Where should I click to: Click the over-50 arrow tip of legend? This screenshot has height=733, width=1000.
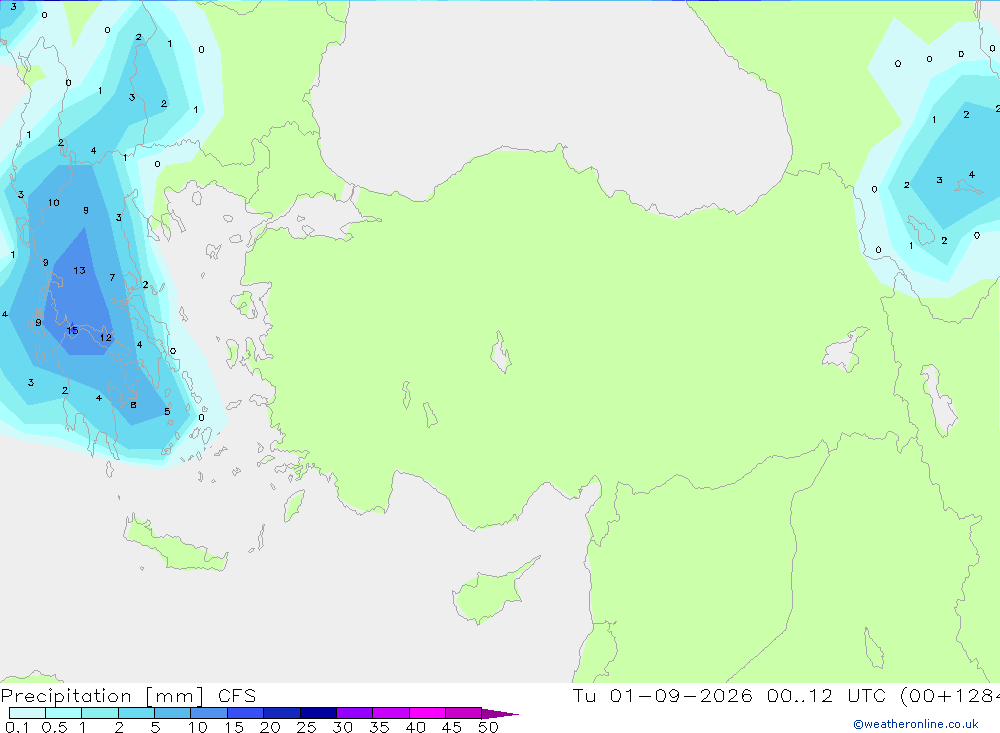[501, 713]
